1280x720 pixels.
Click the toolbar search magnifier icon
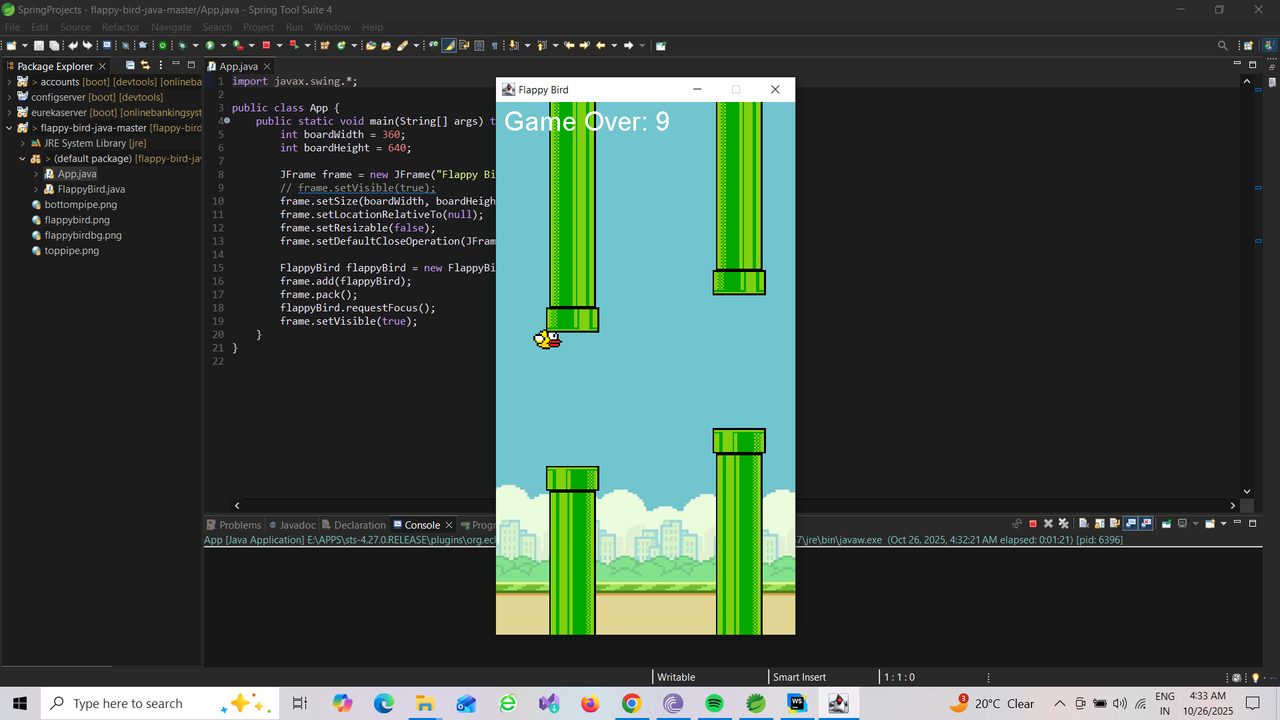tap(1222, 46)
